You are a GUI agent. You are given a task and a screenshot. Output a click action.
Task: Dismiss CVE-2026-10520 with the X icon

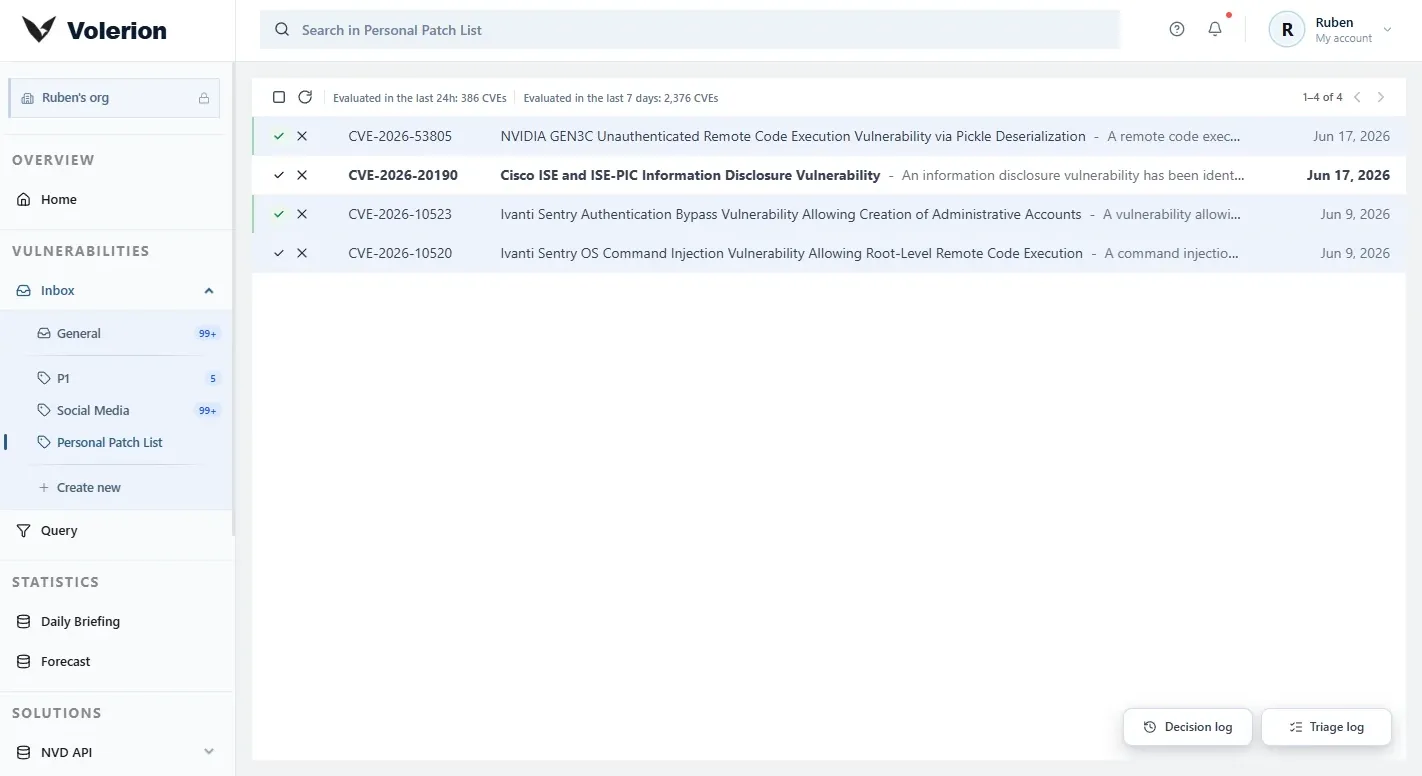(302, 253)
